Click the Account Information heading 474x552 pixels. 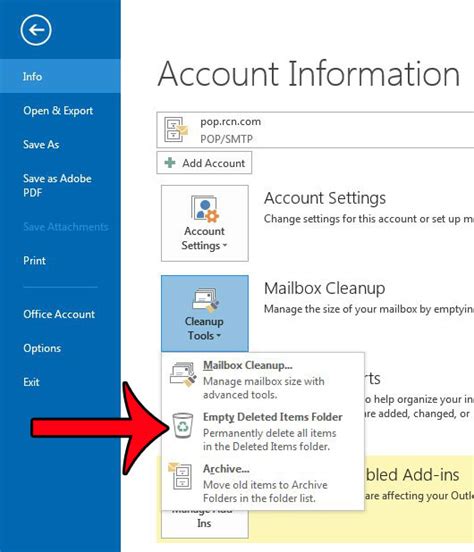[x=309, y=74]
